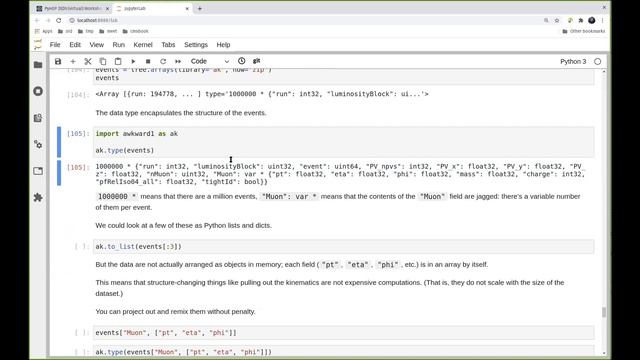Click text 'The data type encapsulates the structure'

pyautogui.click(x=181, y=113)
